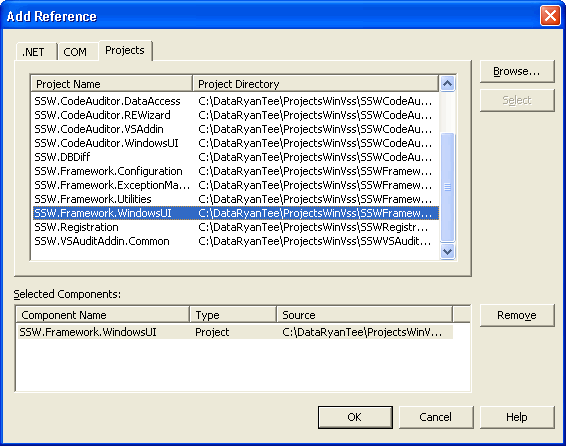Click directory path of SSW.Framework.Utilities row

click(315, 199)
